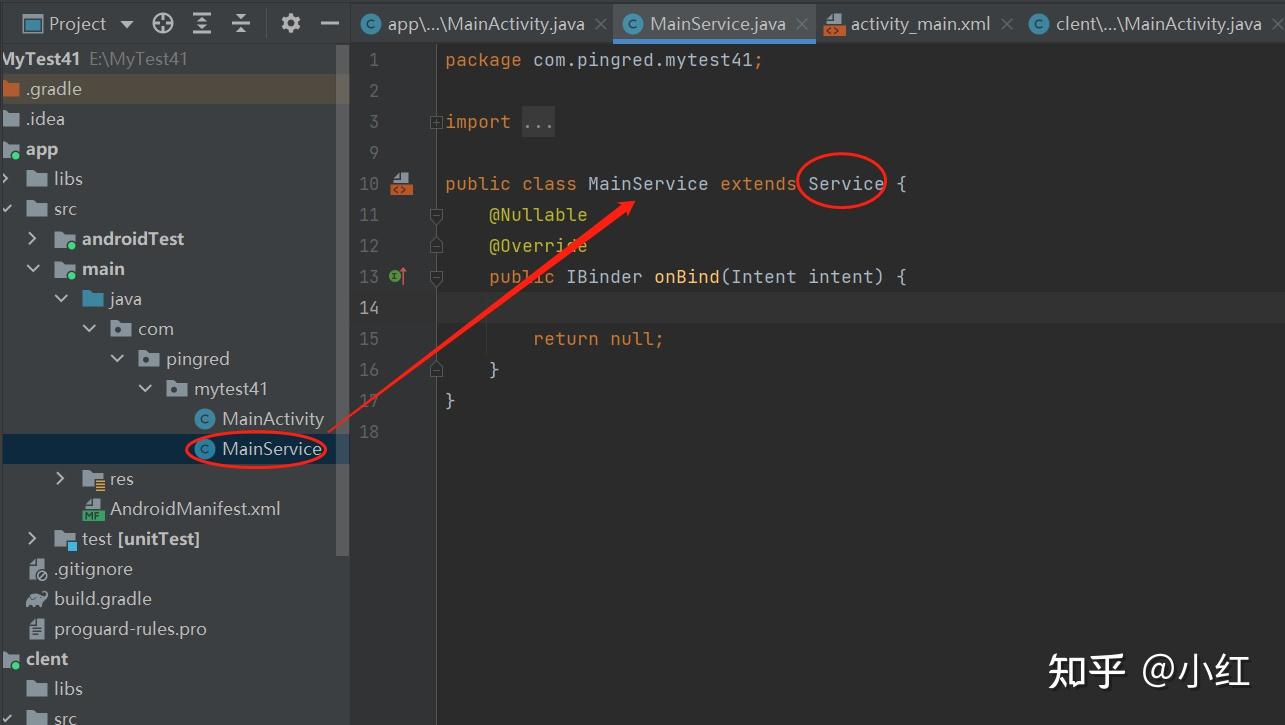1285x725 pixels.
Task: Collapse the mytest41 package arrow
Action: tap(145, 389)
